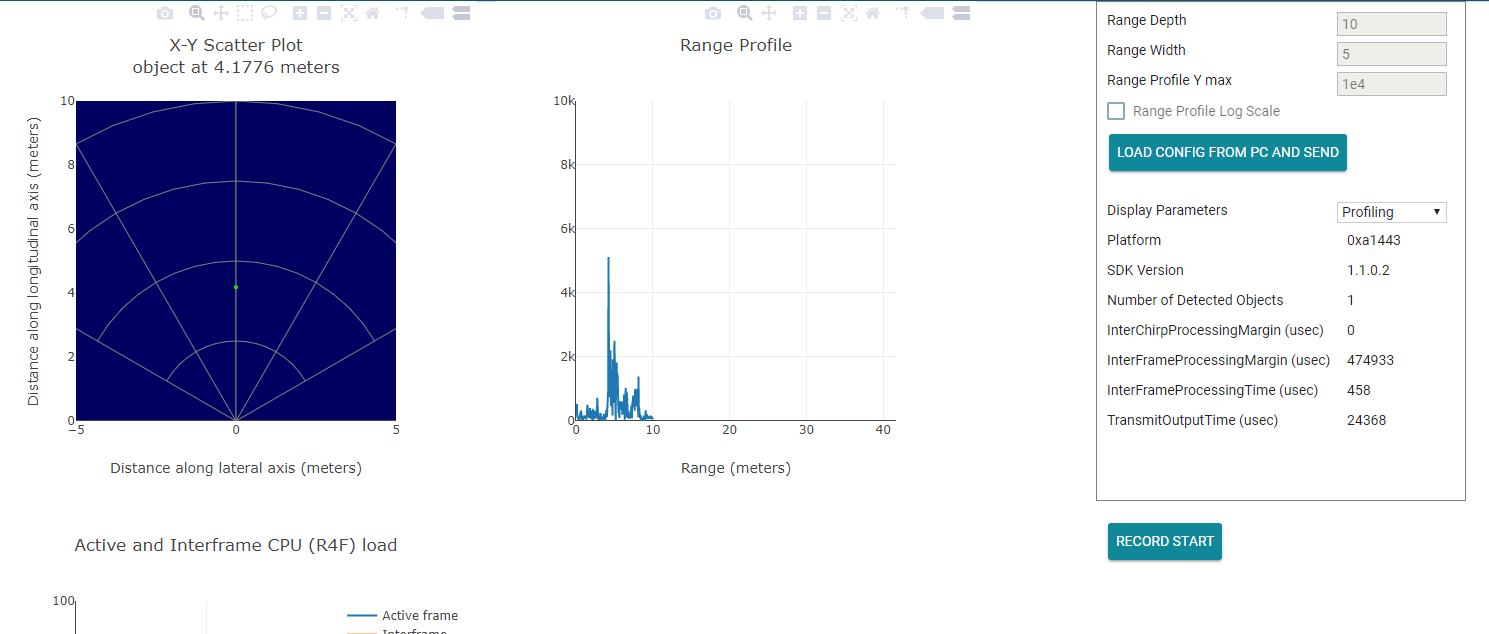Reset axes home on X-Y Scatter Plot

[372, 13]
